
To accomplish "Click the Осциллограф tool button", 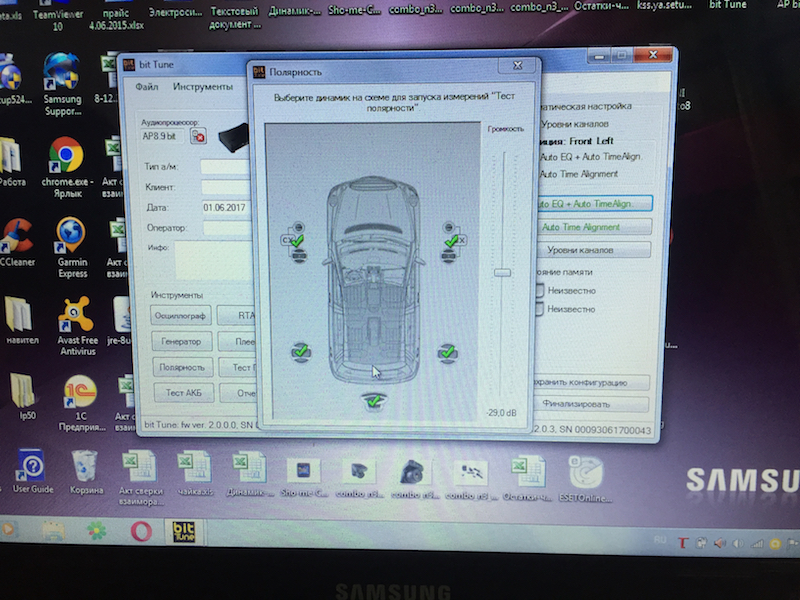I will tap(181, 316).
